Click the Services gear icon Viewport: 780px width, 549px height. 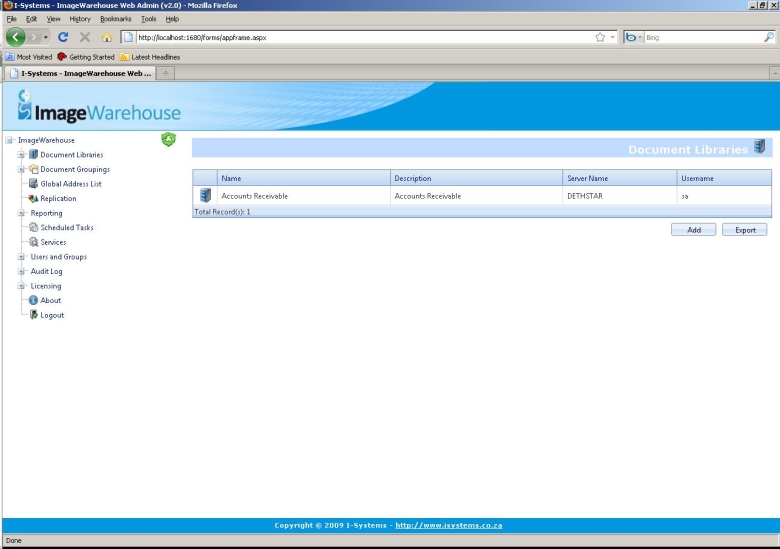click(x=33, y=242)
